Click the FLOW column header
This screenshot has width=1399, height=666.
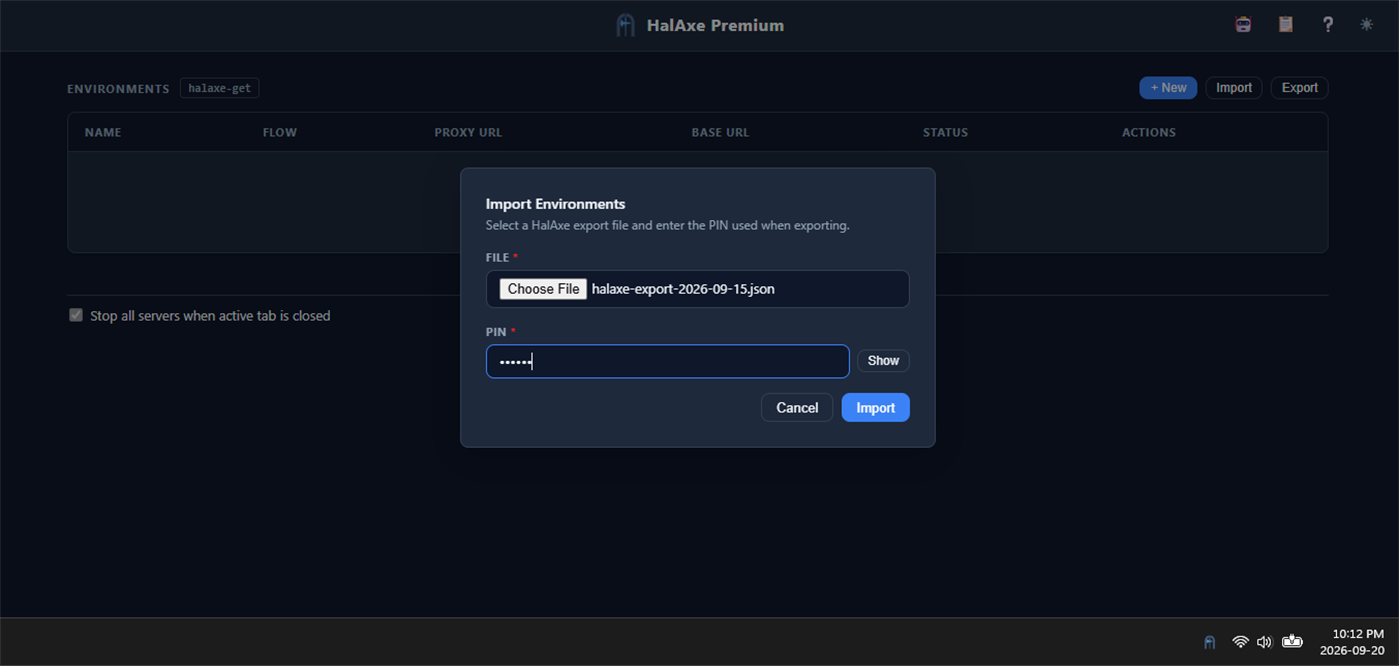pos(280,132)
